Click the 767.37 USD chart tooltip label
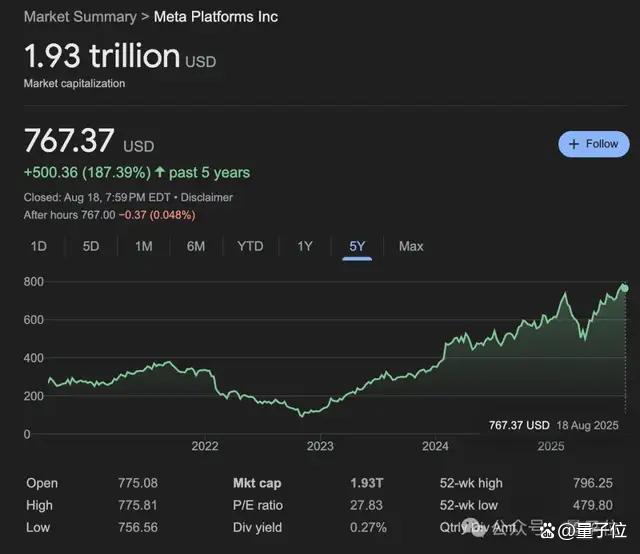 pos(519,425)
